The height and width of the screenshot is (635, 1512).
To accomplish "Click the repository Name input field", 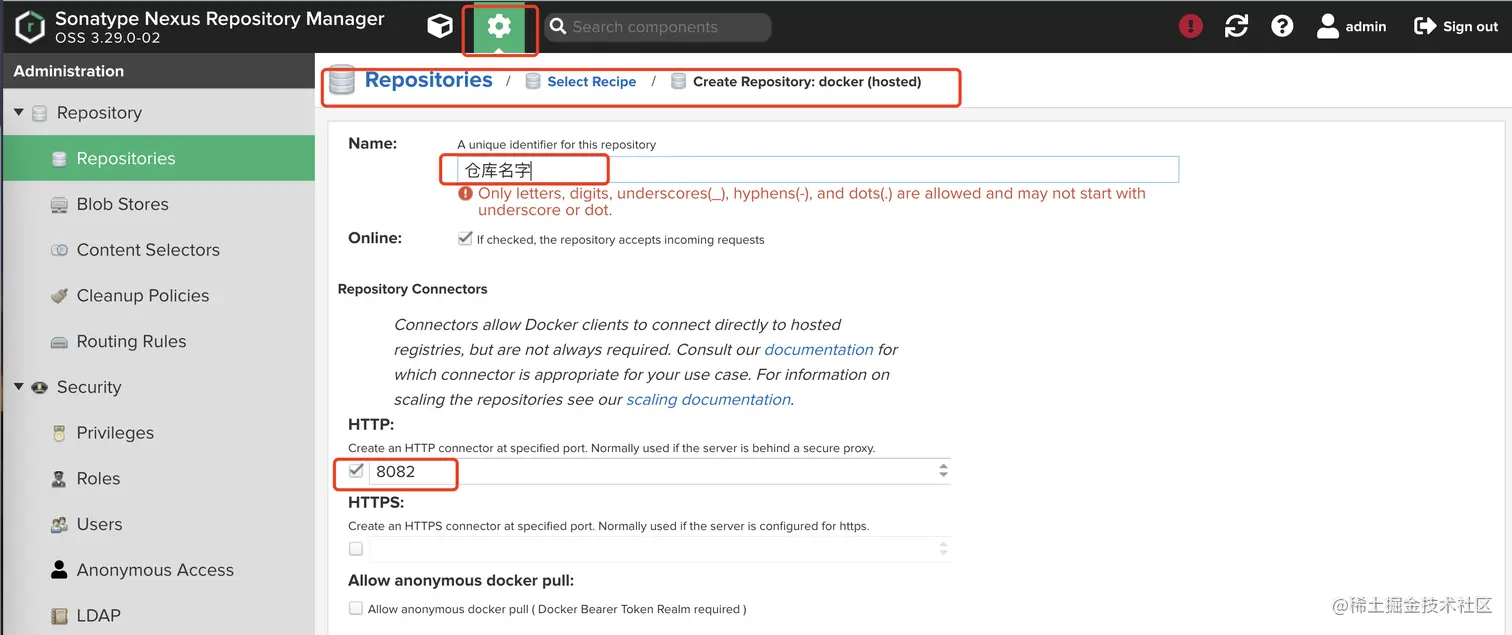I will tap(818, 170).
